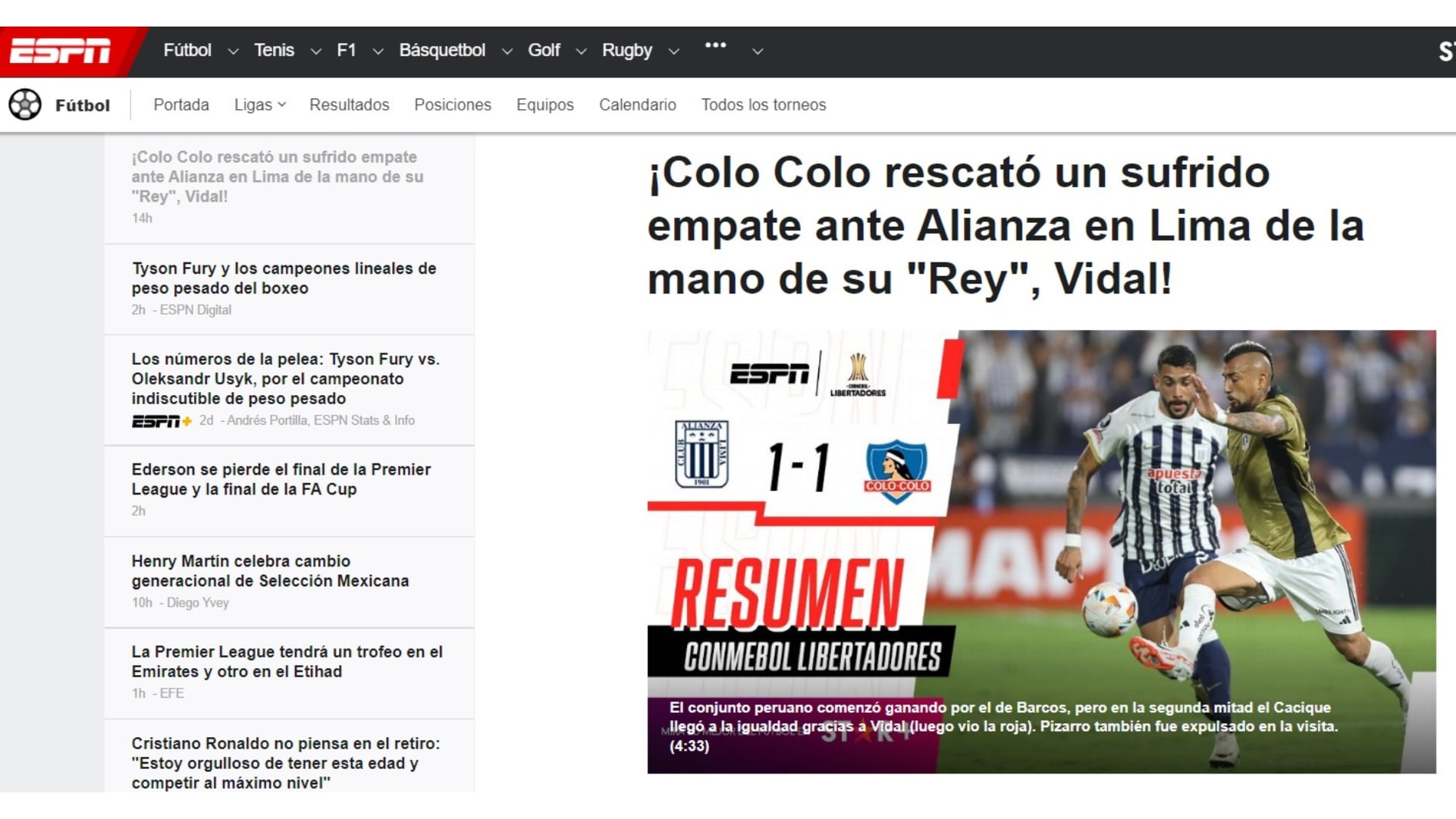
Task: Click the Libertadores trophy logo in video
Action: point(858,374)
